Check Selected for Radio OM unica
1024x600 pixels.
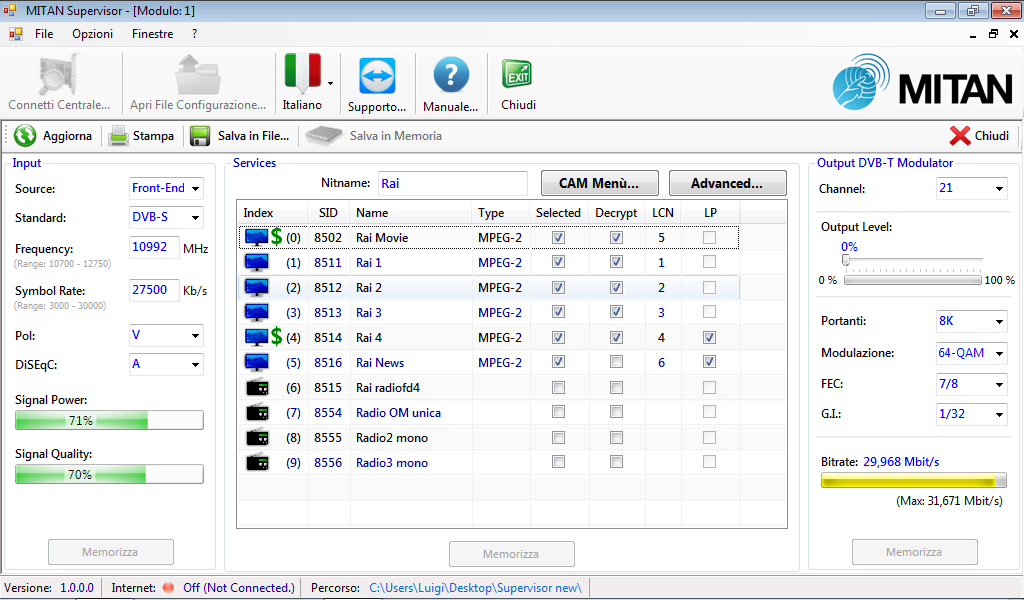[x=558, y=412]
